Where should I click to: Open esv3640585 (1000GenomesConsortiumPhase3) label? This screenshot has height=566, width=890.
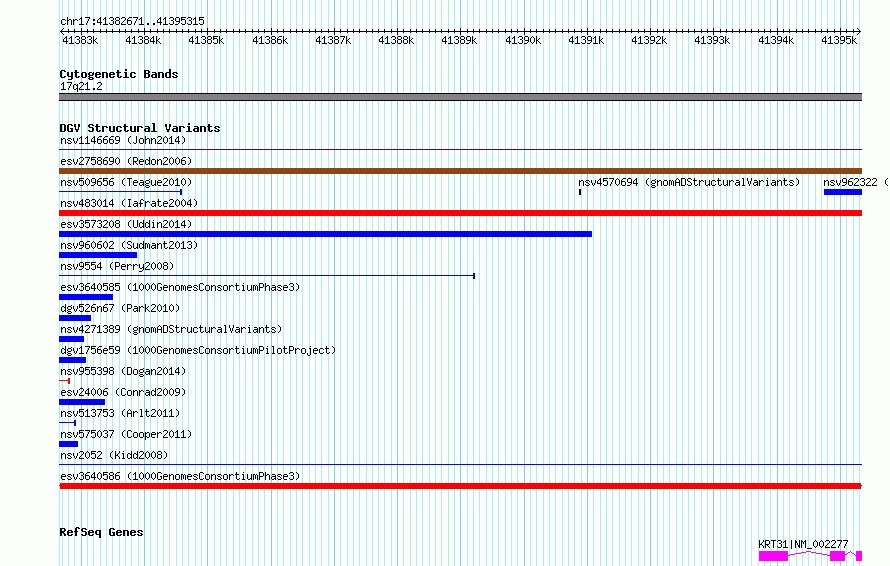tap(180, 287)
